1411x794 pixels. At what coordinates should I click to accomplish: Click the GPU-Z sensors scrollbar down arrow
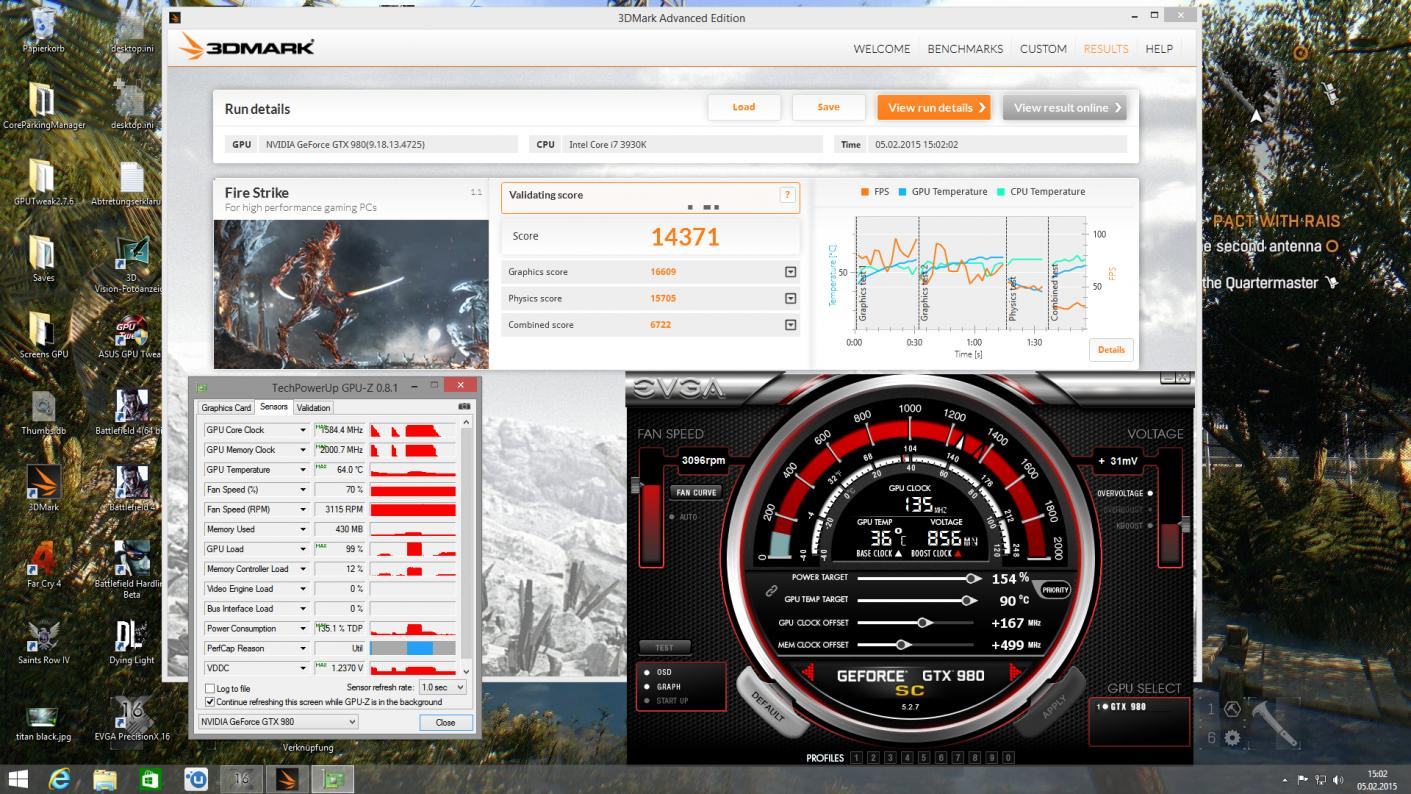[x=464, y=672]
